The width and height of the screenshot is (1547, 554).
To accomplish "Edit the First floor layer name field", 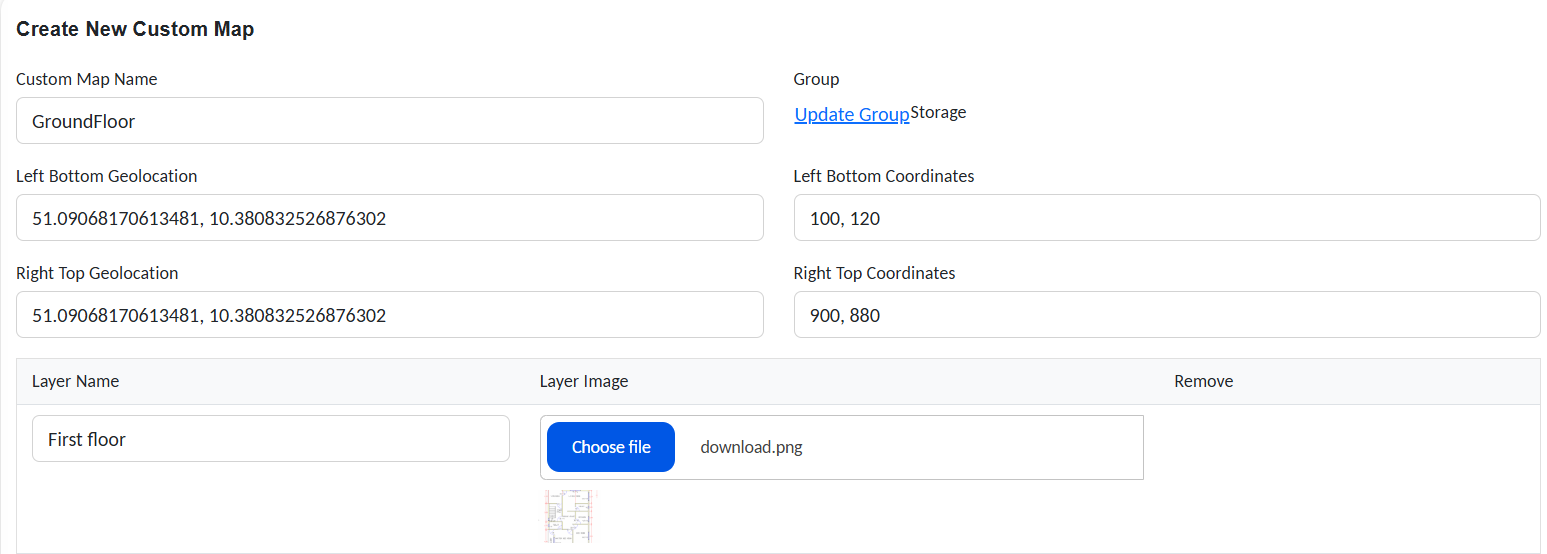I will pos(270,439).
